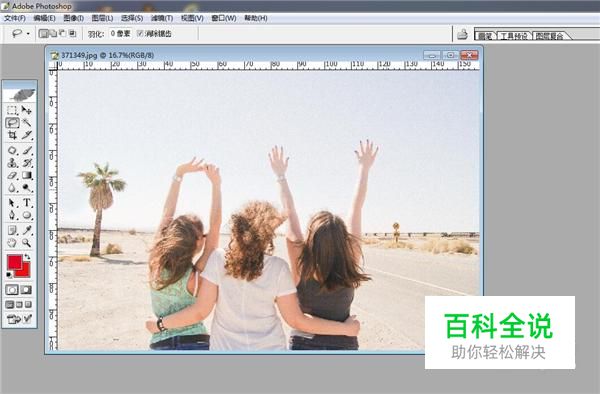Screen dimensions: 600x394
Task: Open the Help menu
Action: pyautogui.click(x=256, y=18)
